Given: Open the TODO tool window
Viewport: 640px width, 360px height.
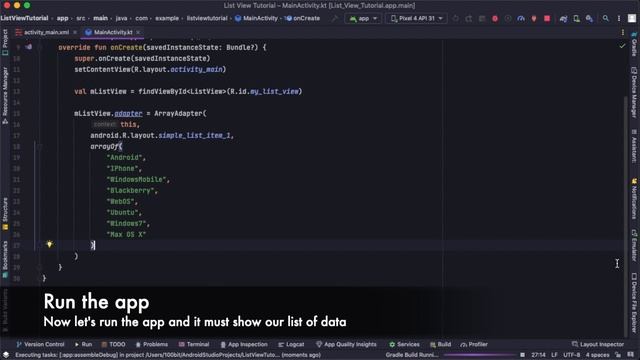Looking at the screenshot, I should click(113, 344).
